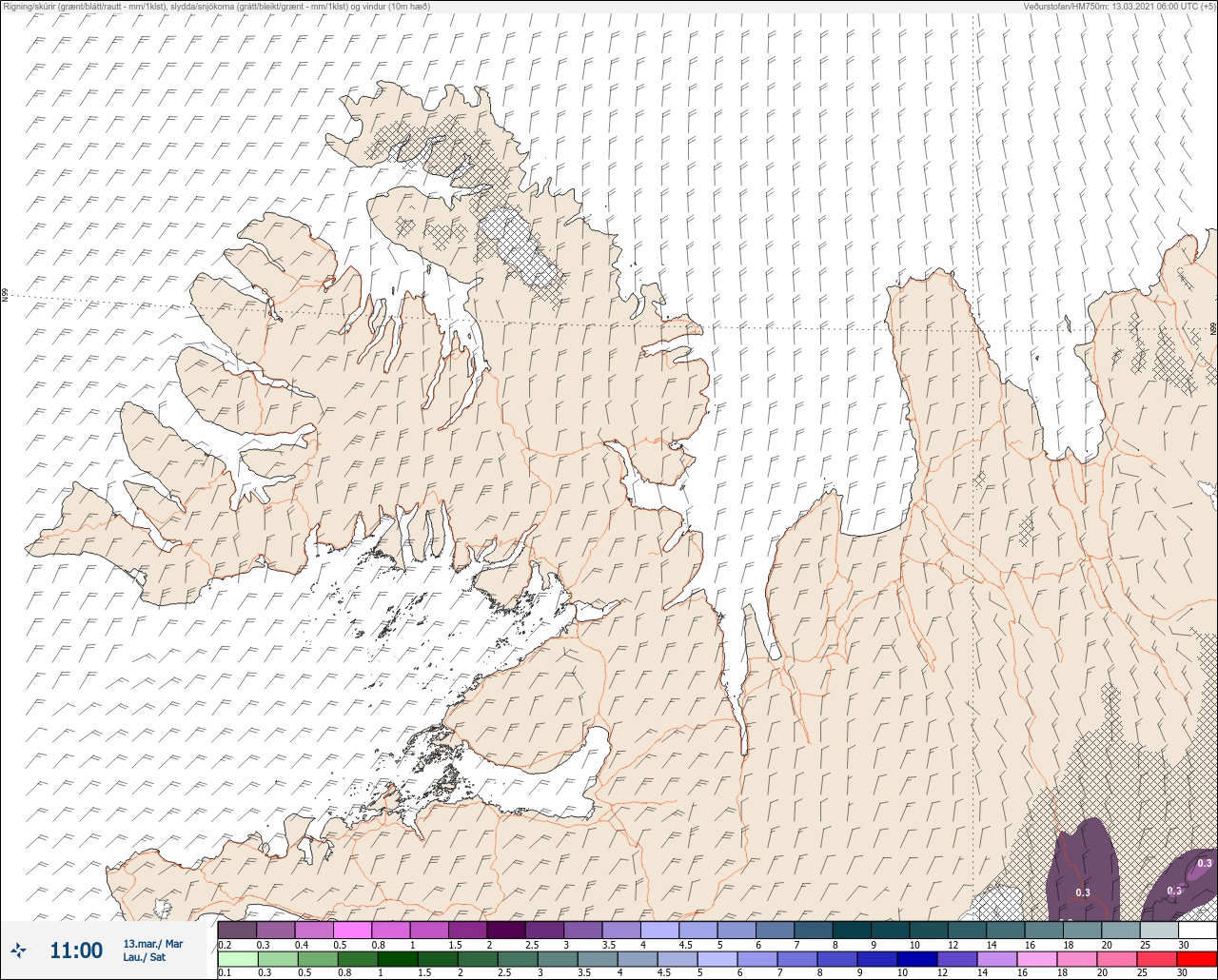Viewport: 1218px width, 980px height.
Task: Click 0.3 label inside large dark purple blob
Action: [x=1083, y=892]
